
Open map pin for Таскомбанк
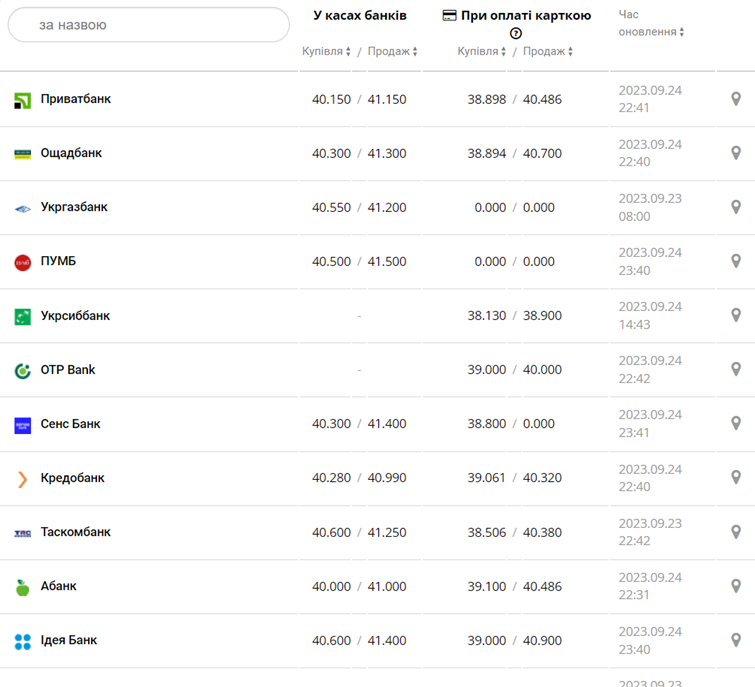[x=736, y=533]
